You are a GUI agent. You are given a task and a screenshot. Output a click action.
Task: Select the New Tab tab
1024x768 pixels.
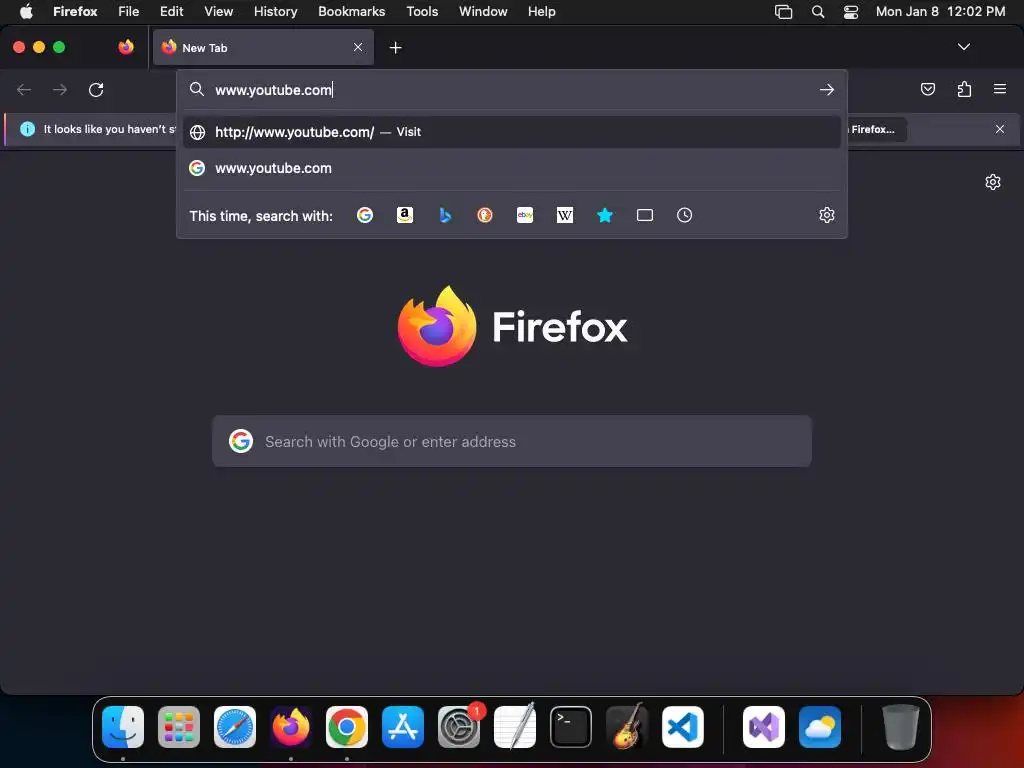click(x=263, y=47)
